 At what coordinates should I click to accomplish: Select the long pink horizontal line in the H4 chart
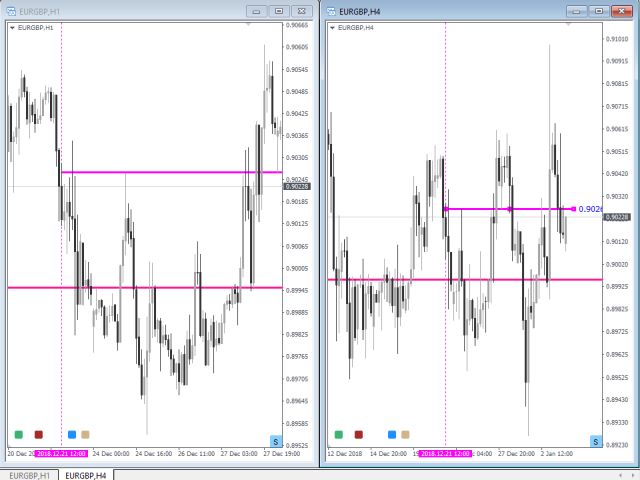tap(465, 280)
